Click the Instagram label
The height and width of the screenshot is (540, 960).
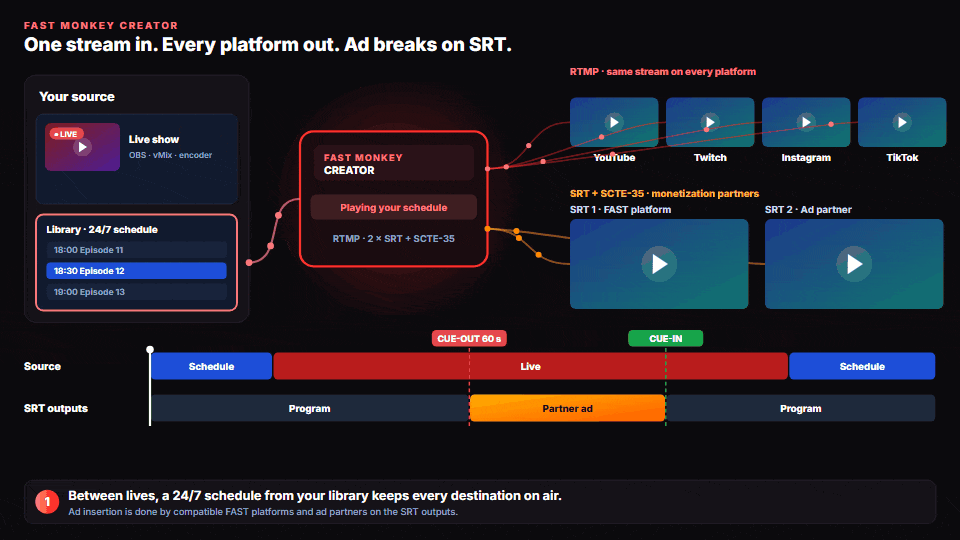pos(806,157)
